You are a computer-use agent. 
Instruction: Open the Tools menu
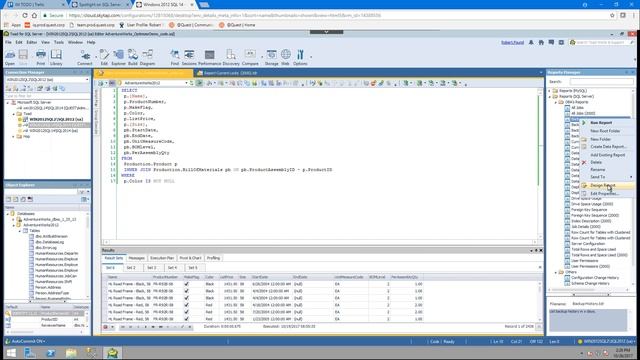59,42
